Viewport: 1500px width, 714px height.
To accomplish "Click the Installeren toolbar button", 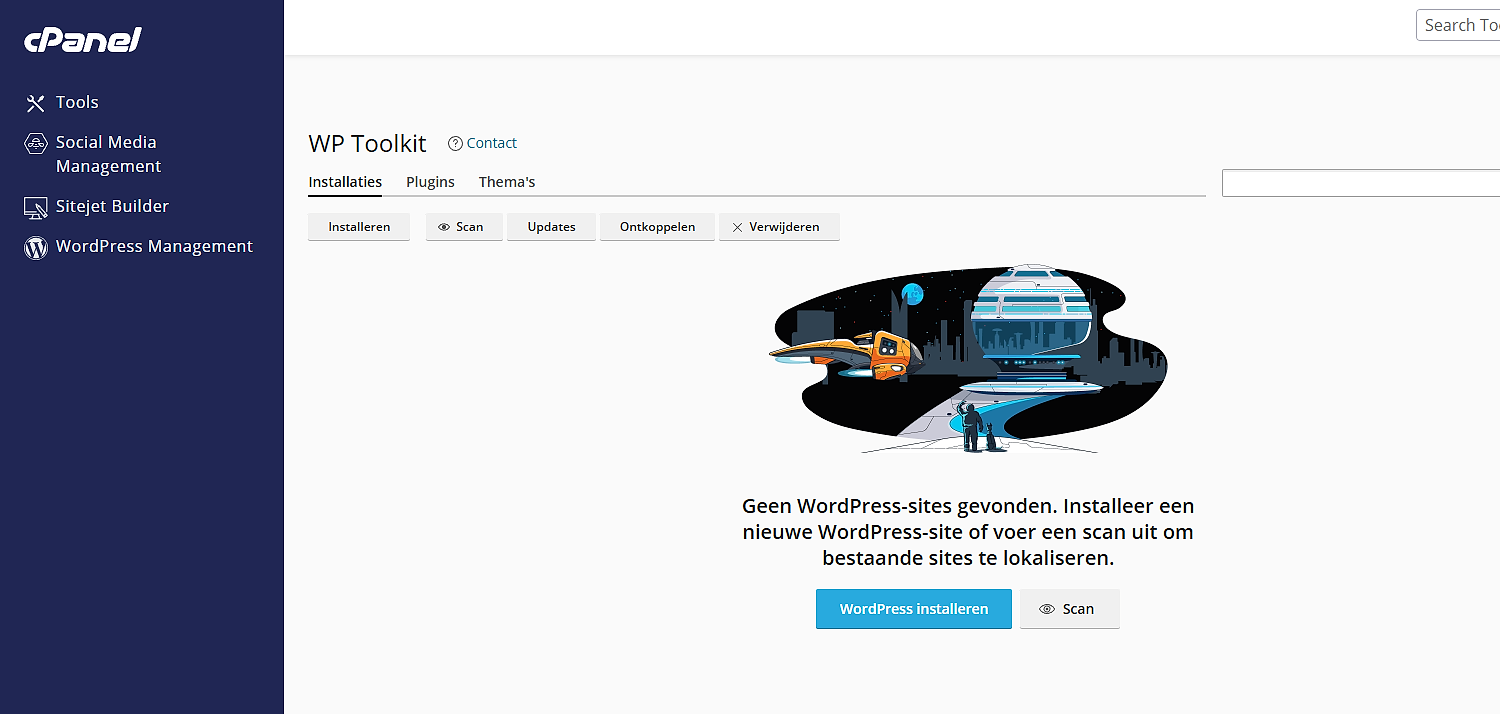I will point(359,227).
